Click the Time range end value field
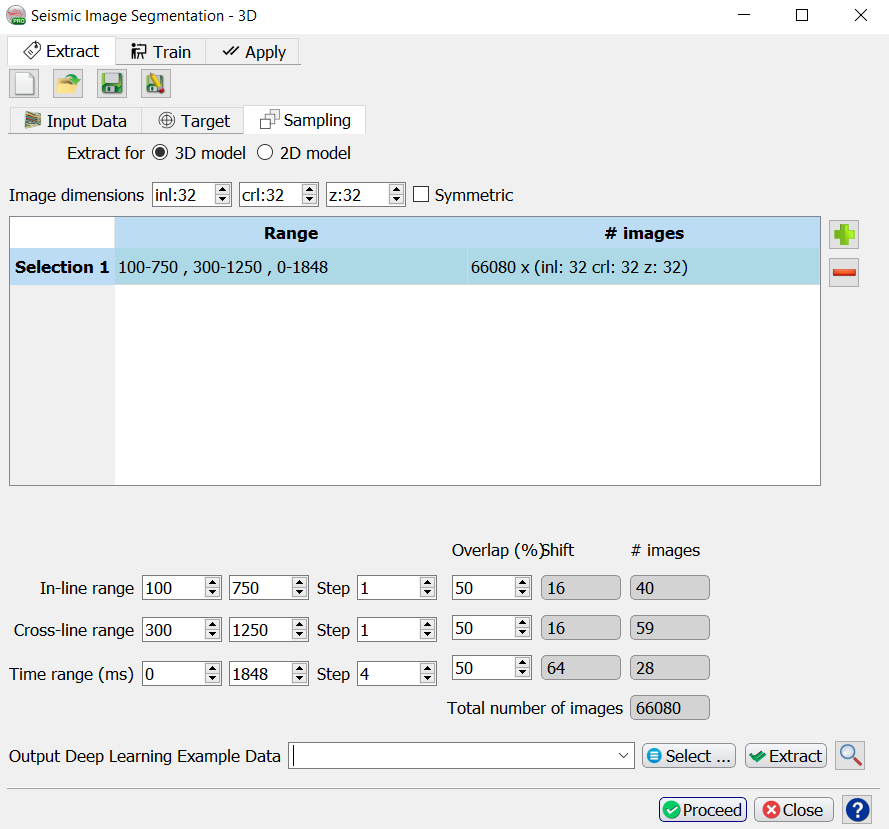The width and height of the screenshot is (889, 829). pyautogui.click(x=258, y=674)
